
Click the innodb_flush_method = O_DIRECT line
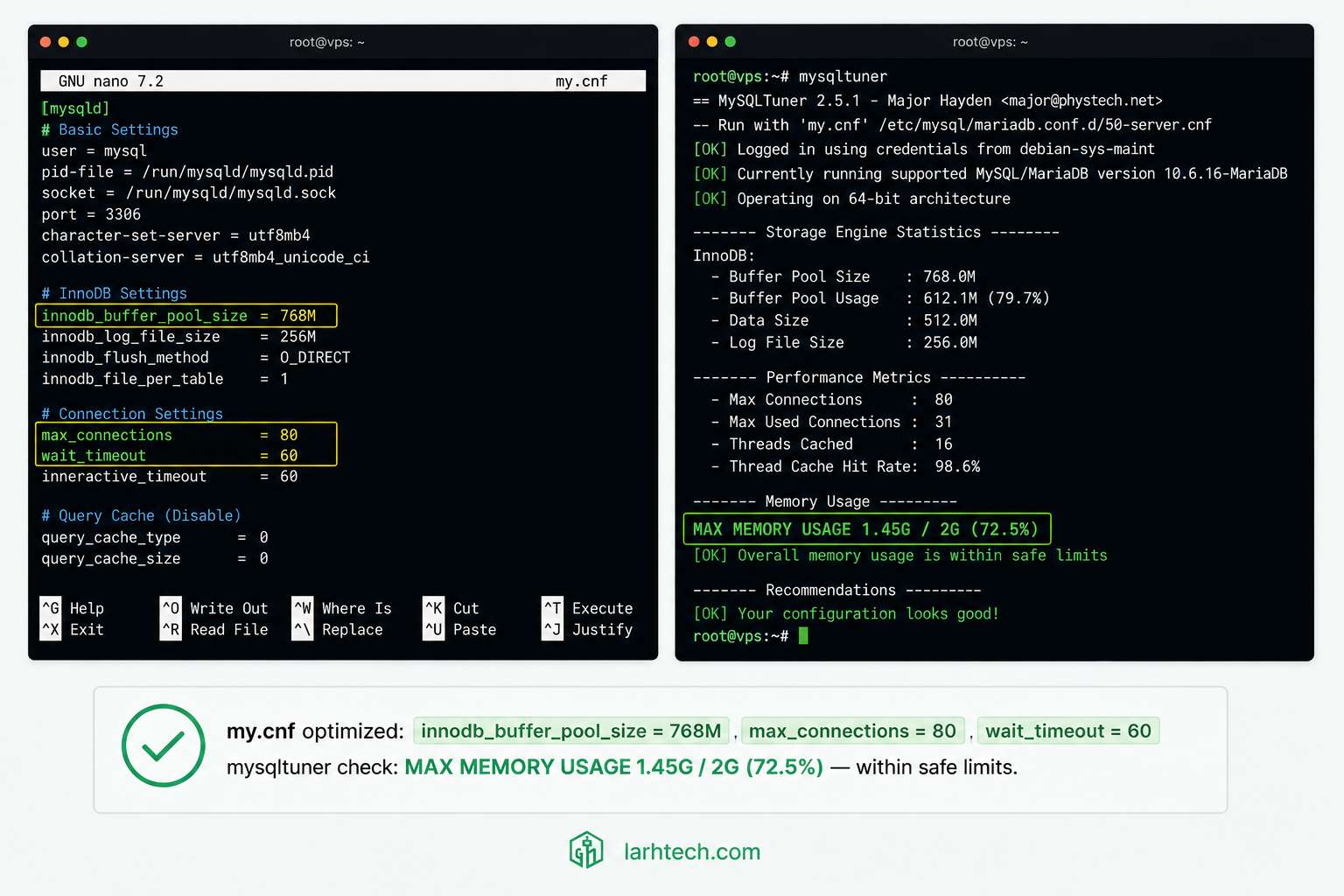point(196,358)
